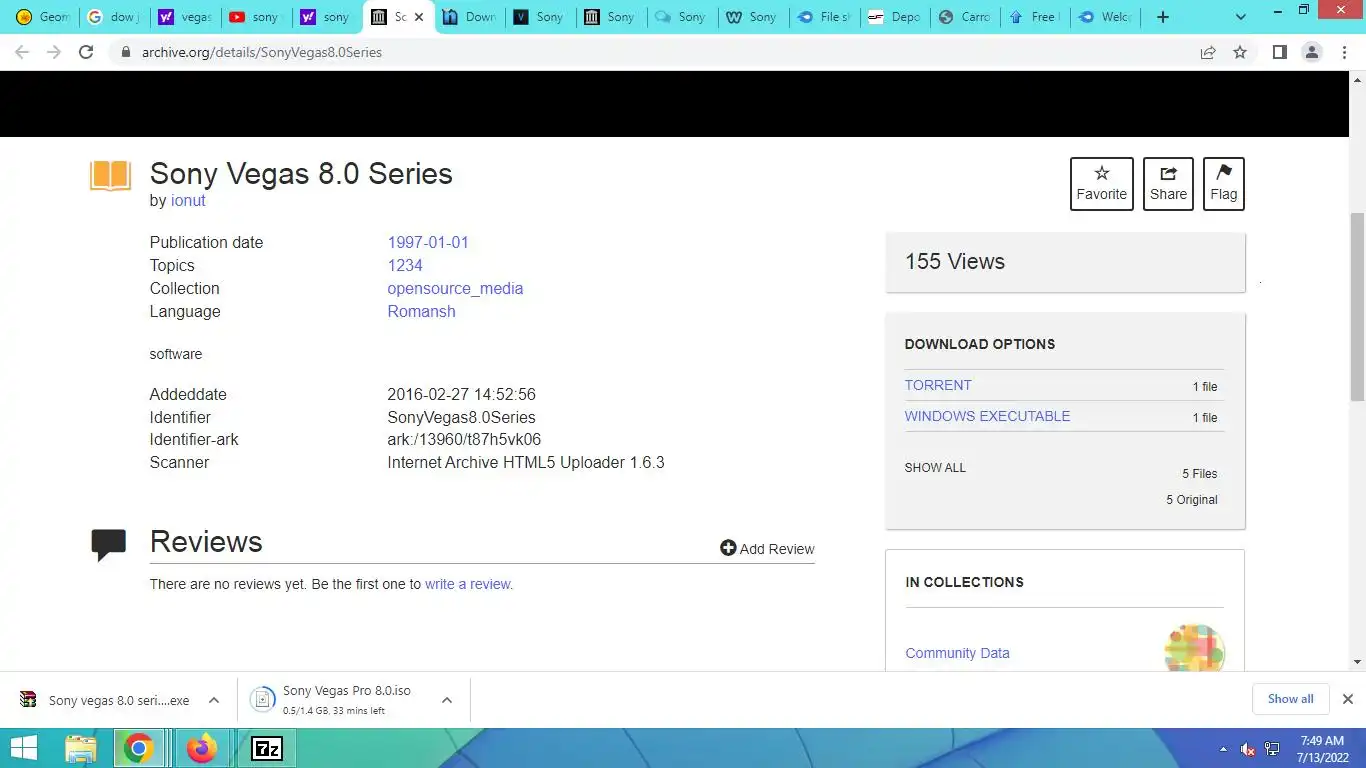Click the Romansh language link
This screenshot has height=768, width=1366.
point(421,311)
